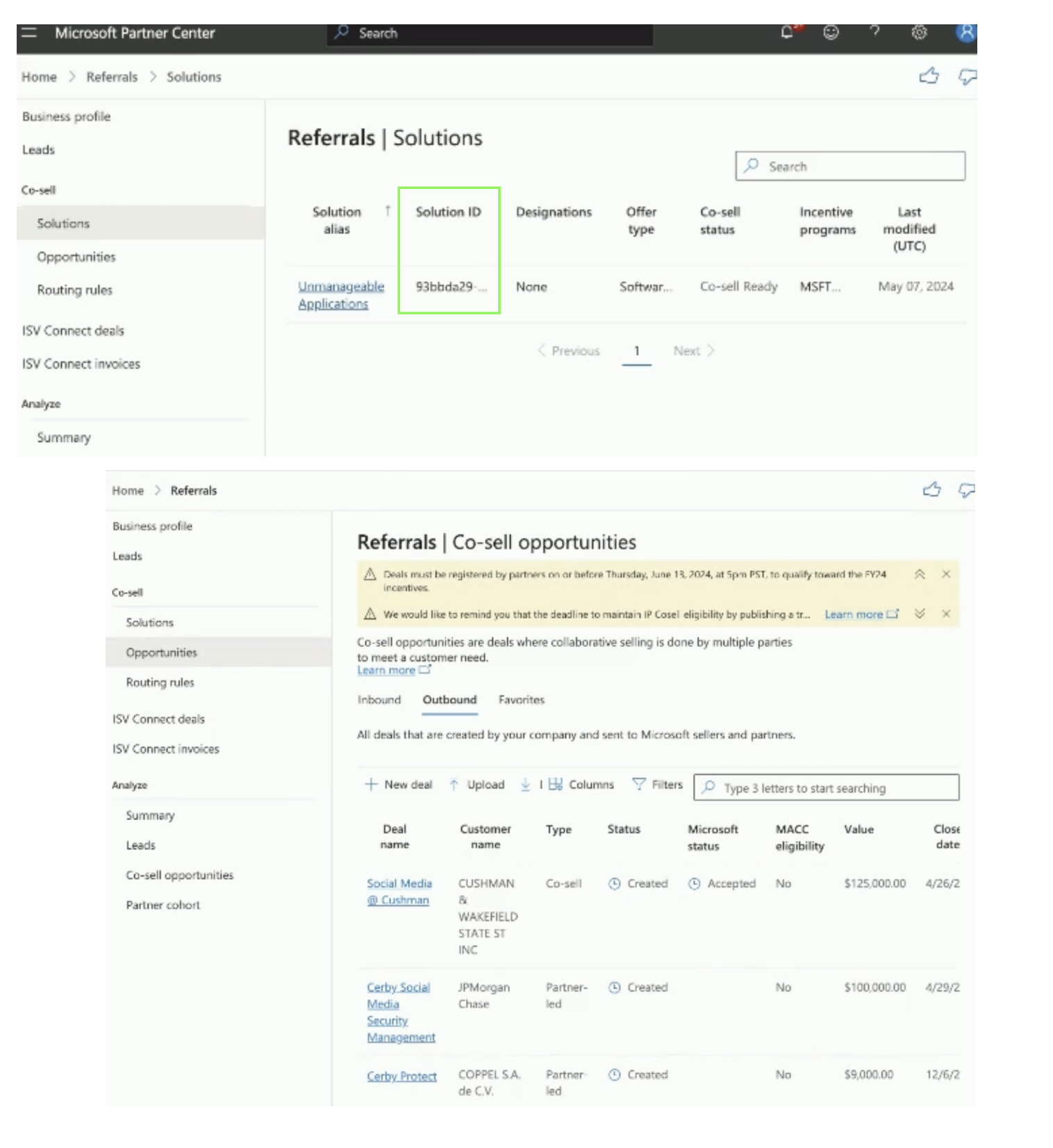Select Opportunities in upper sidebar
The image size is (1053, 1148).
point(76,257)
